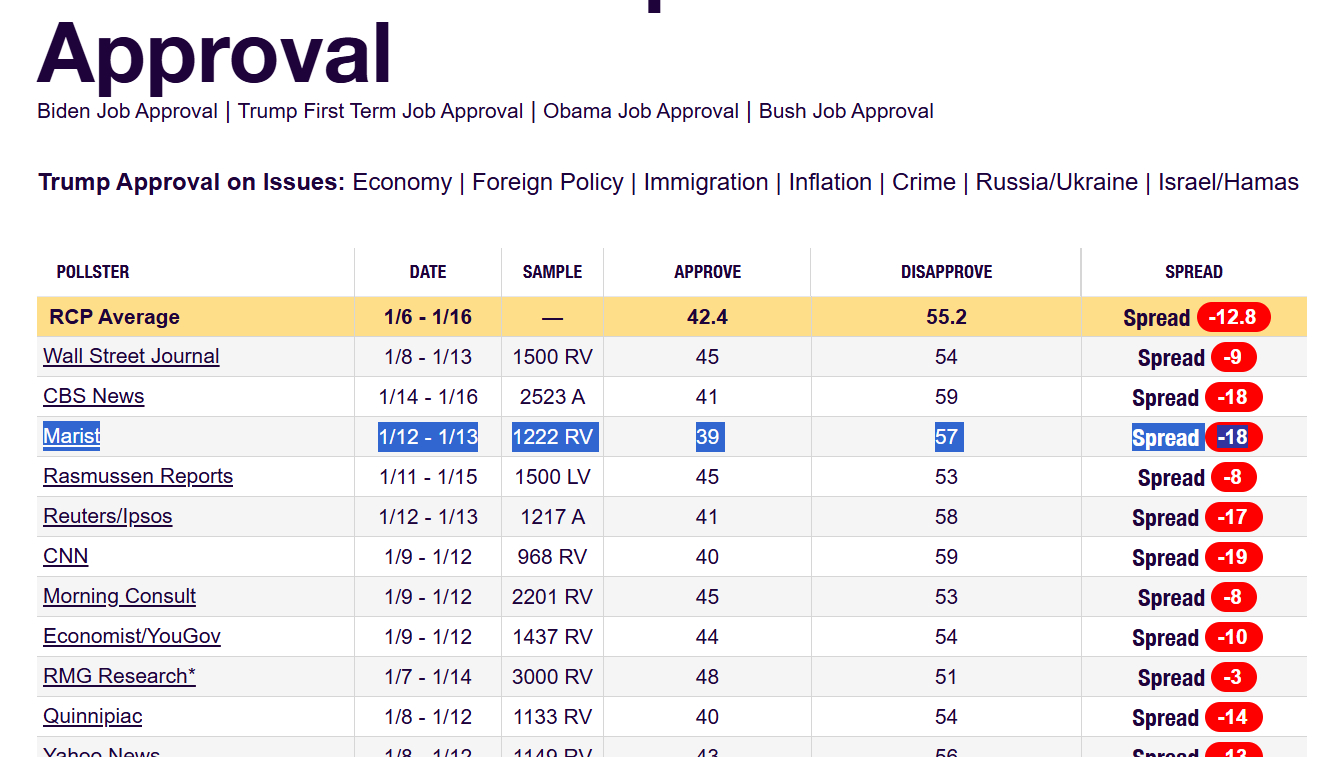Open the Bush Job Approval link
This screenshot has height=757, width=1327.
click(846, 111)
